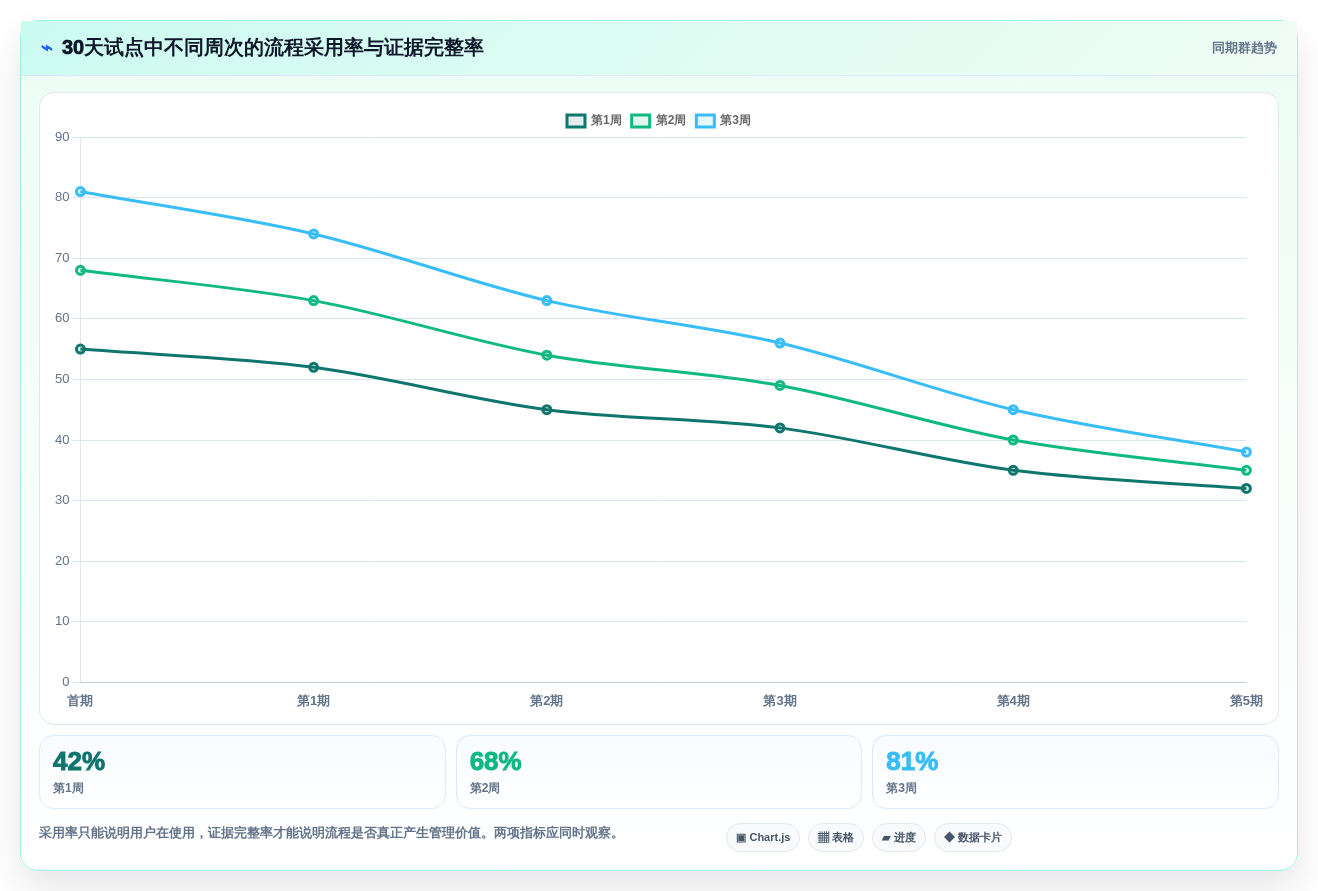This screenshot has width=1318, height=891.
Task: Click the 10 y-axis value
Action: point(62,621)
